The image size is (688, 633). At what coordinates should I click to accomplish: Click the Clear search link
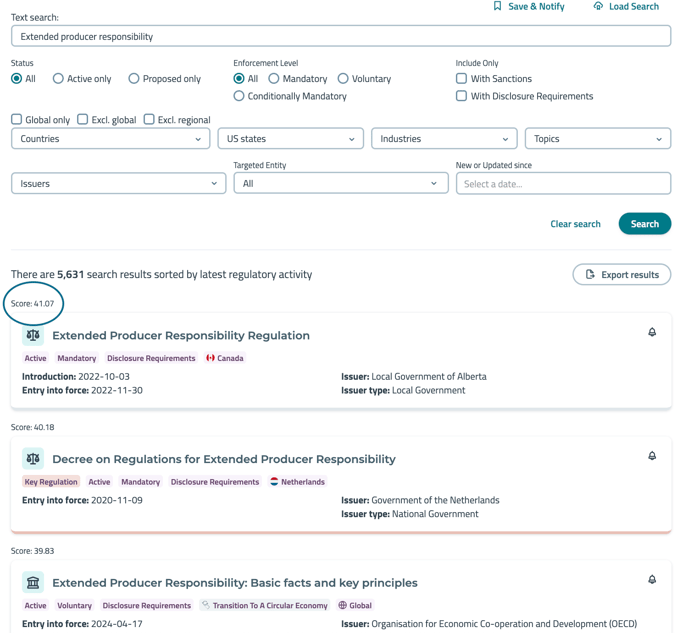click(575, 224)
